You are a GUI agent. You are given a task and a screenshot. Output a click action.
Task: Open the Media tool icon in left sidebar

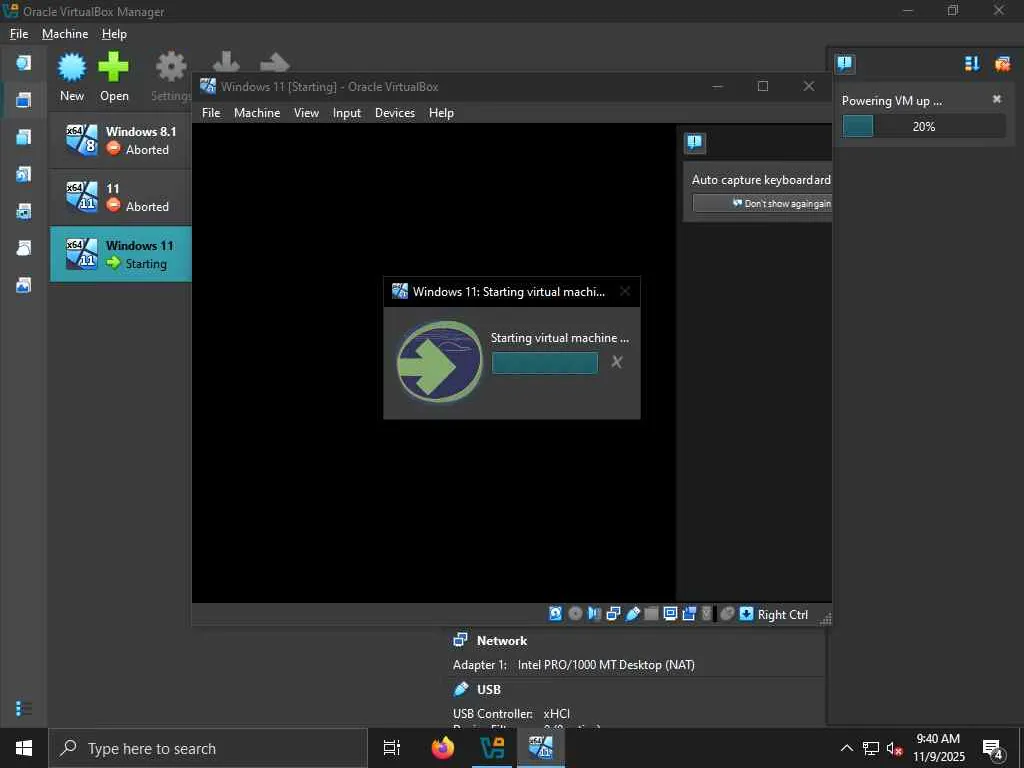pyautogui.click(x=24, y=174)
